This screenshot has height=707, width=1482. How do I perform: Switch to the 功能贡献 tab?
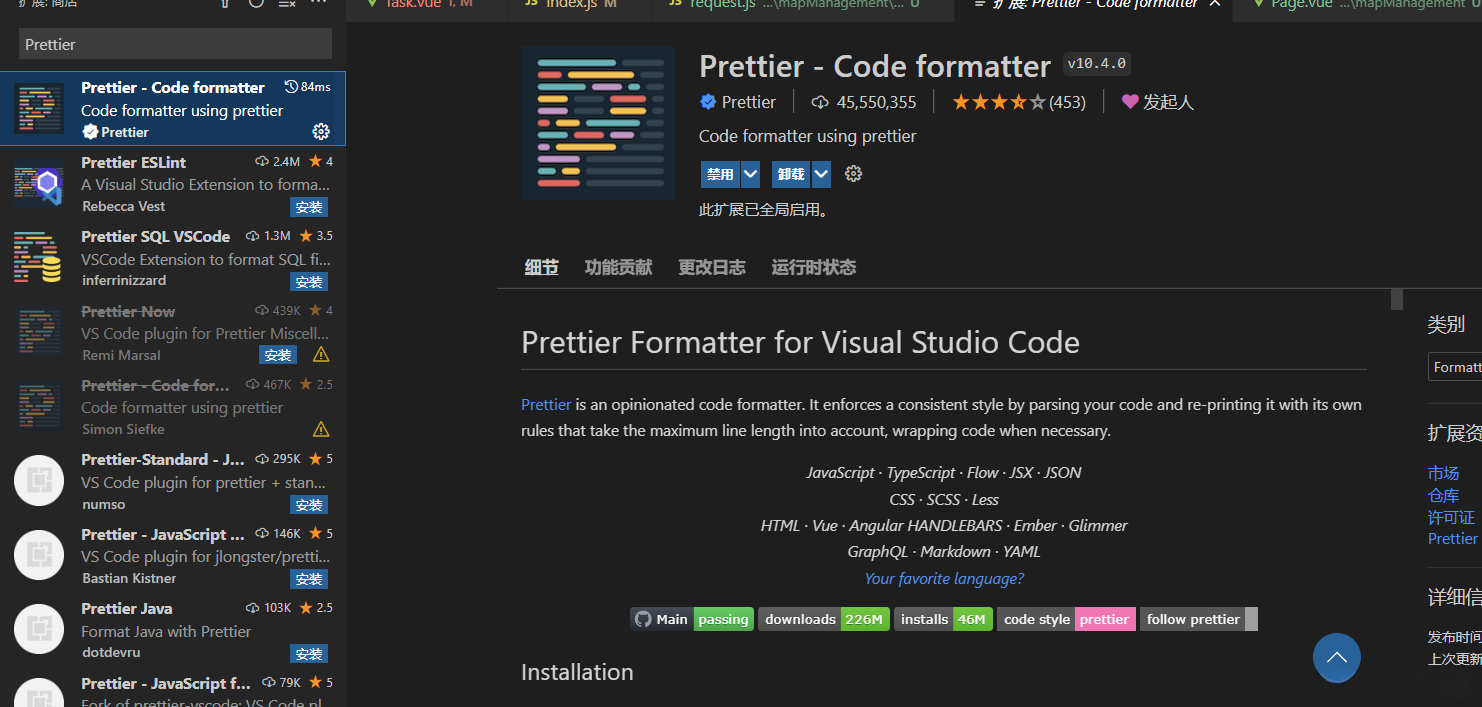click(618, 267)
